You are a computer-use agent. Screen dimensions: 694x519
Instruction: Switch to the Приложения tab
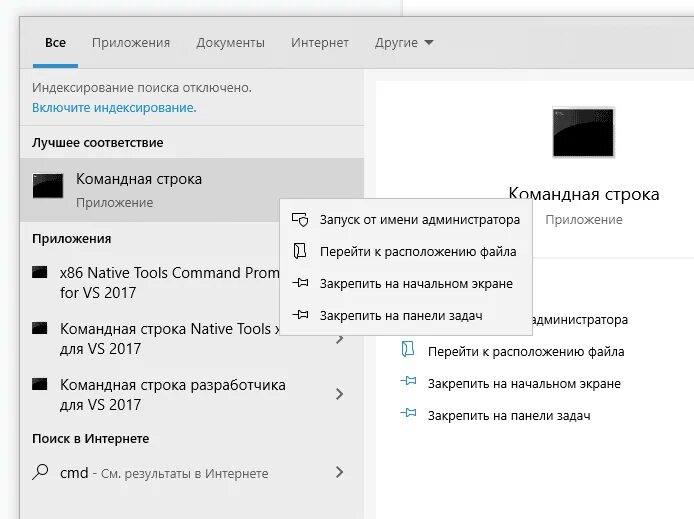(x=131, y=43)
